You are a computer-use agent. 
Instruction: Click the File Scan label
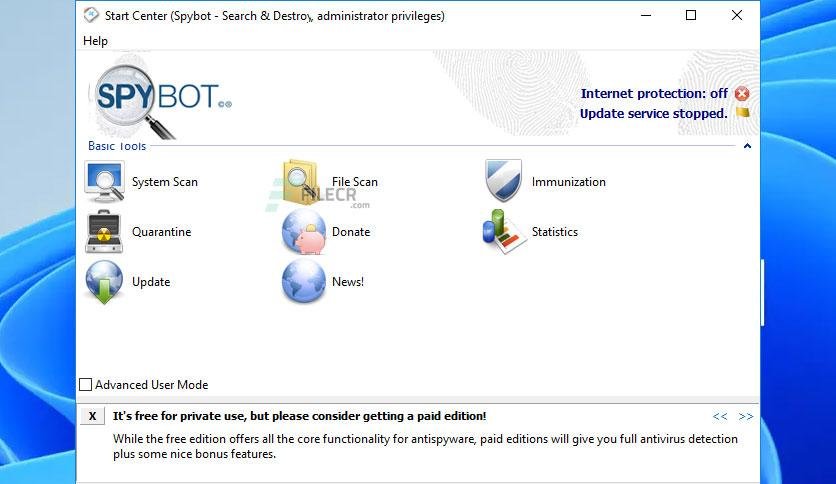[355, 182]
